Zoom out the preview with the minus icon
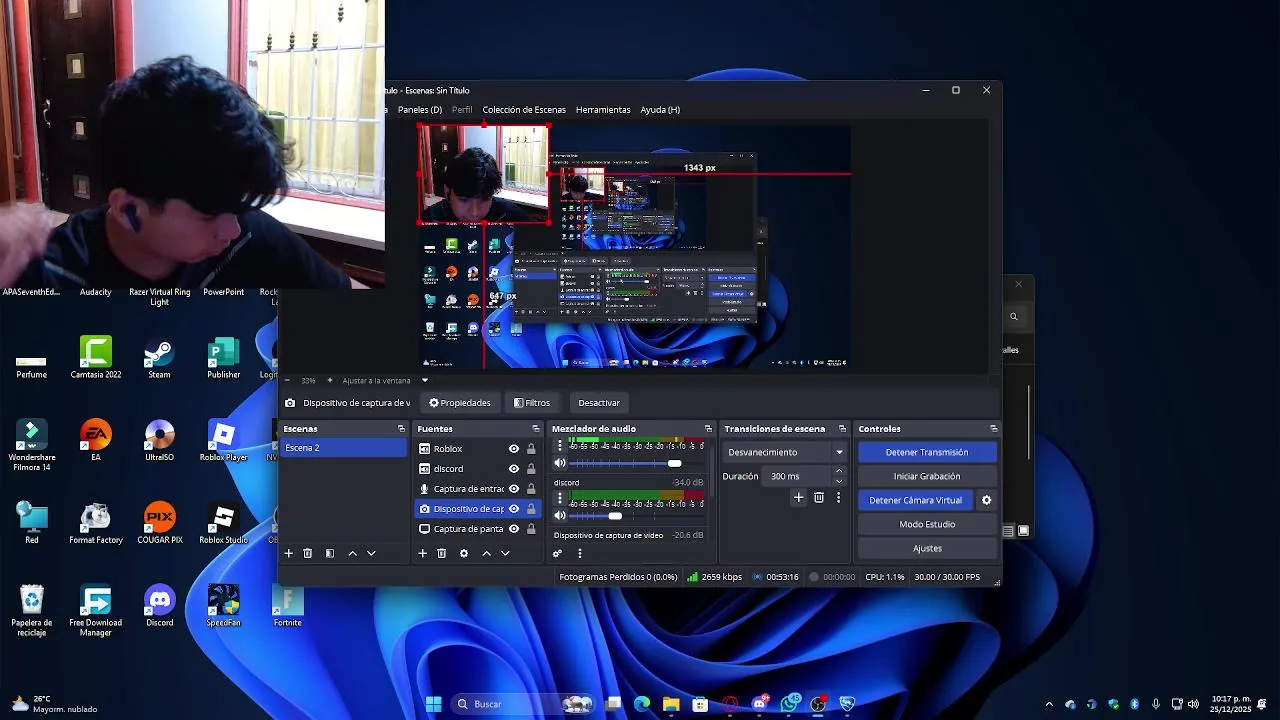The width and height of the screenshot is (1280, 720). pos(288,380)
